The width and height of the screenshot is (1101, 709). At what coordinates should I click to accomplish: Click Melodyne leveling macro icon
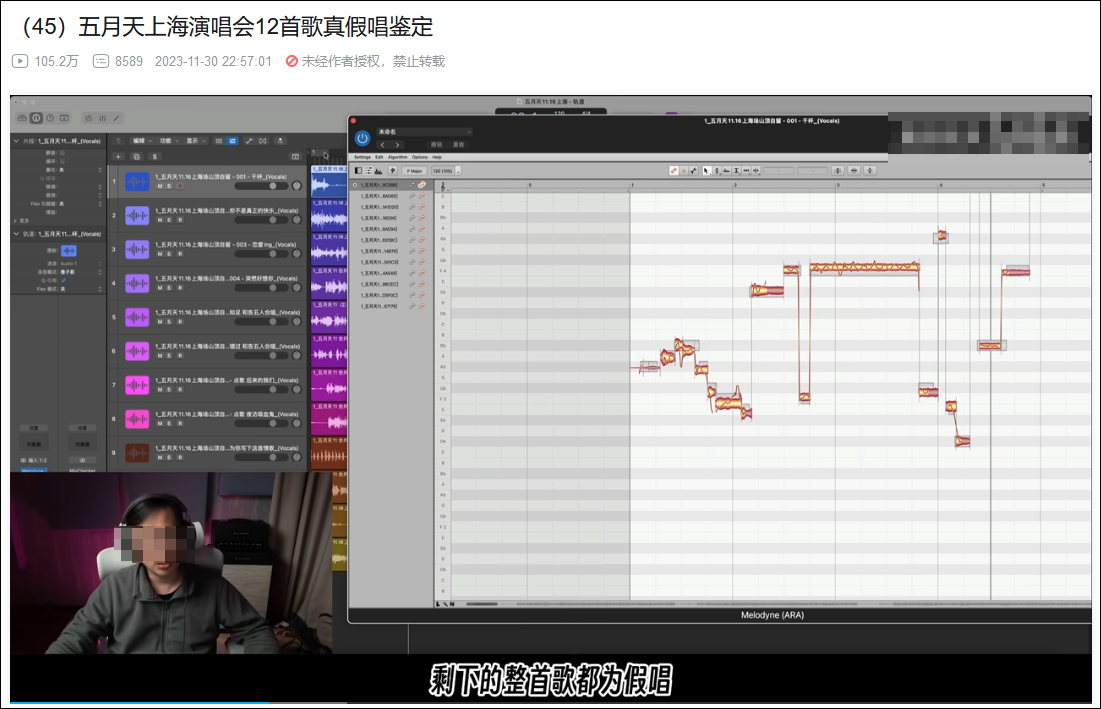(x=870, y=171)
